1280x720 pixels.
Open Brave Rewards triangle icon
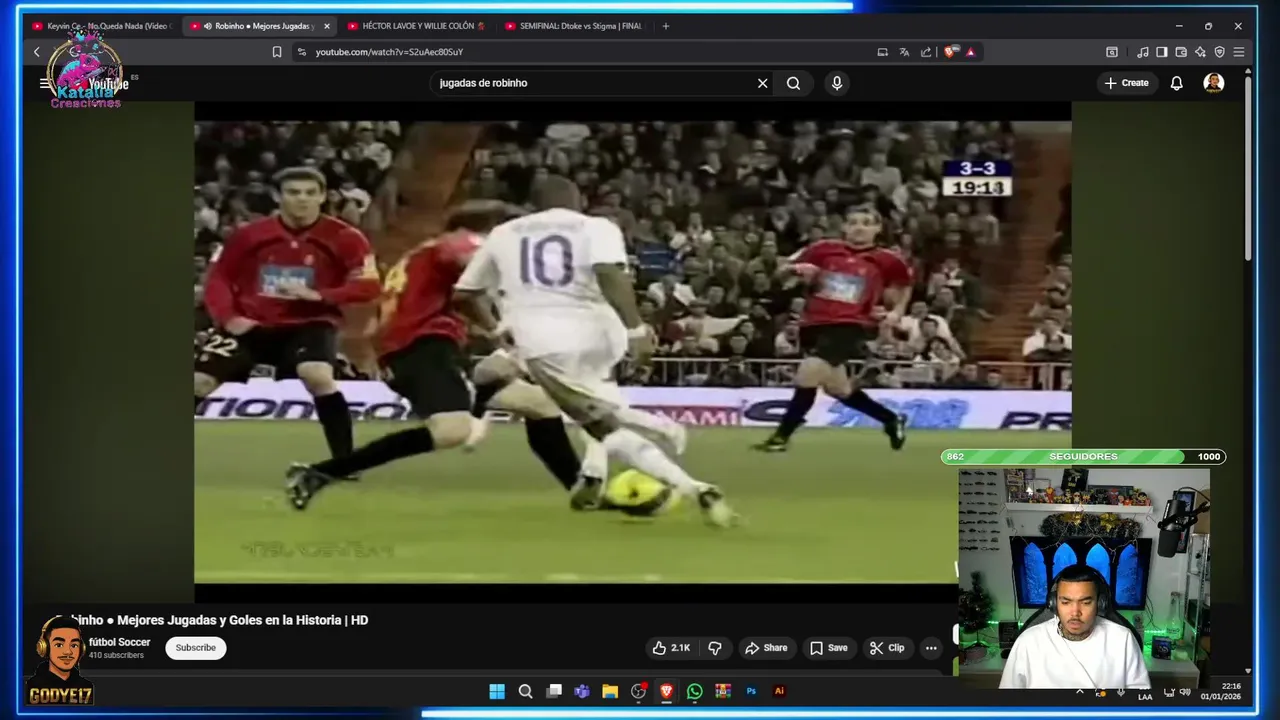coord(970,52)
